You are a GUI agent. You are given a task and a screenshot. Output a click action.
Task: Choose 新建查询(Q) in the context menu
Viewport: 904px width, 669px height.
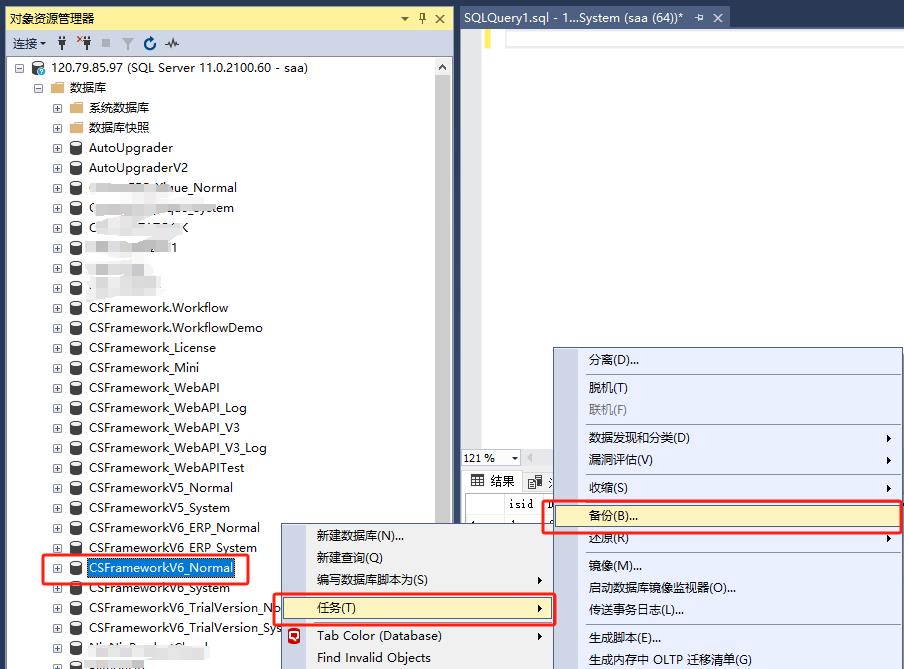pos(349,558)
